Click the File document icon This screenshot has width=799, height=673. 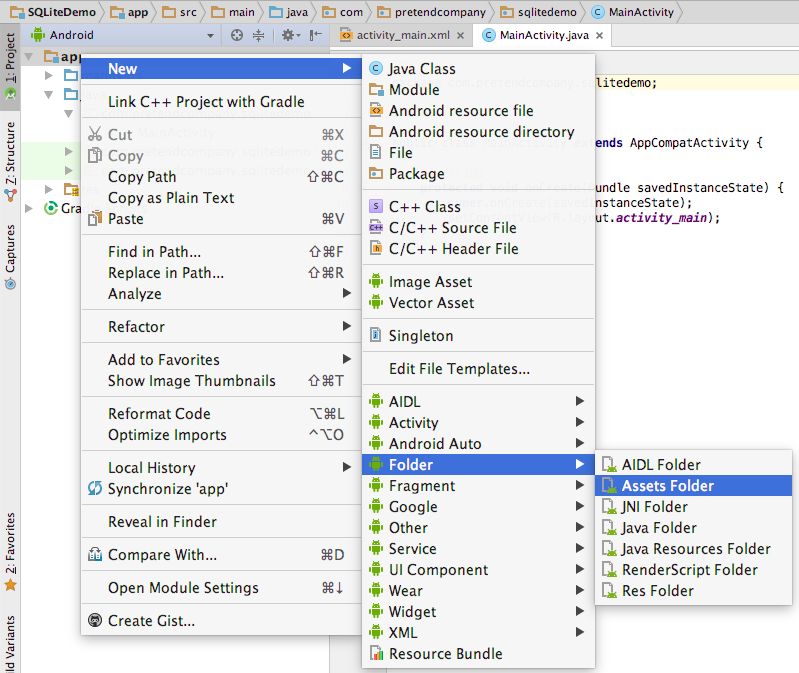[x=376, y=152]
